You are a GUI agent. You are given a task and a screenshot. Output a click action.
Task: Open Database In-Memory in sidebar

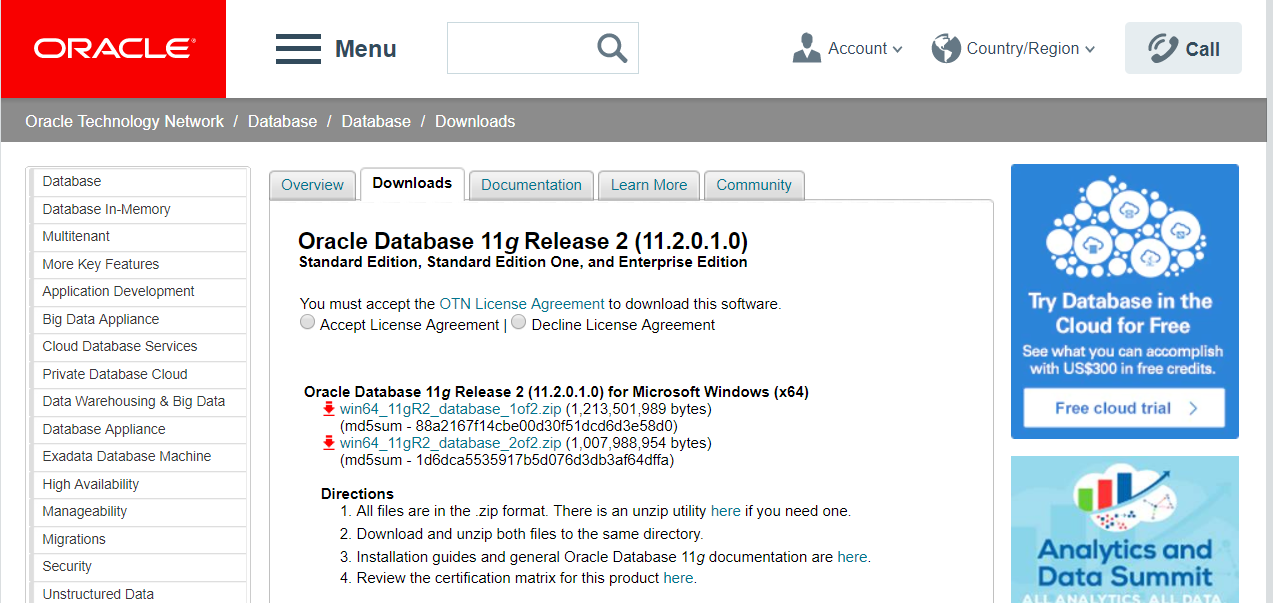click(106, 209)
